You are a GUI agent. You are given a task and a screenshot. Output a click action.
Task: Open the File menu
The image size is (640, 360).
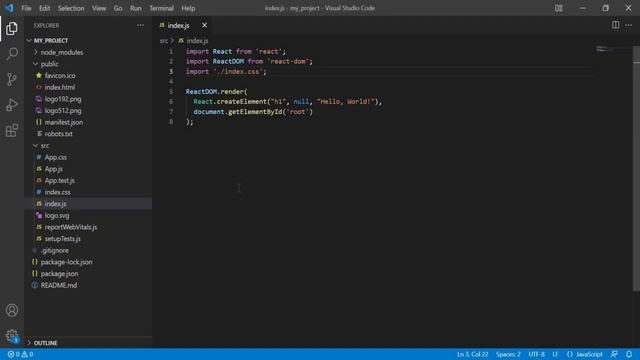coord(26,8)
